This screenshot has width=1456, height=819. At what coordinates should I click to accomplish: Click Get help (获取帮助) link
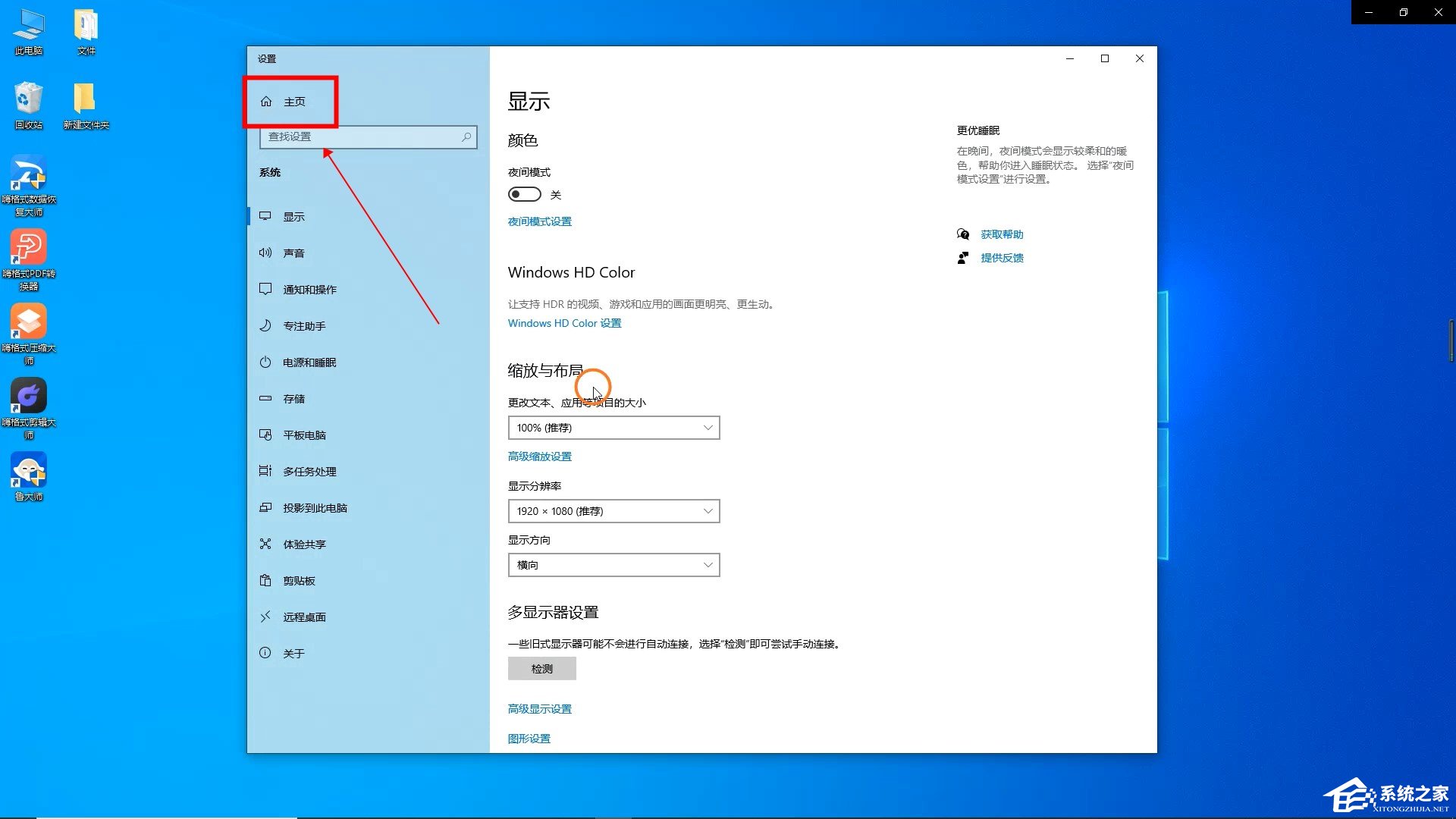(x=1001, y=234)
